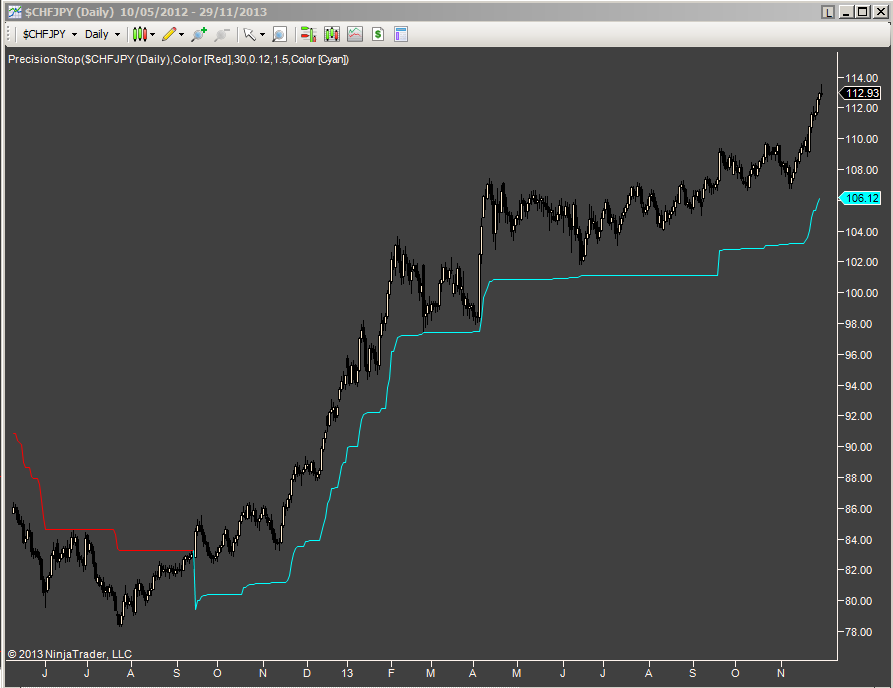Open the Daily interval dropdown
Viewport: 893px width, 688px height.
tap(117, 33)
